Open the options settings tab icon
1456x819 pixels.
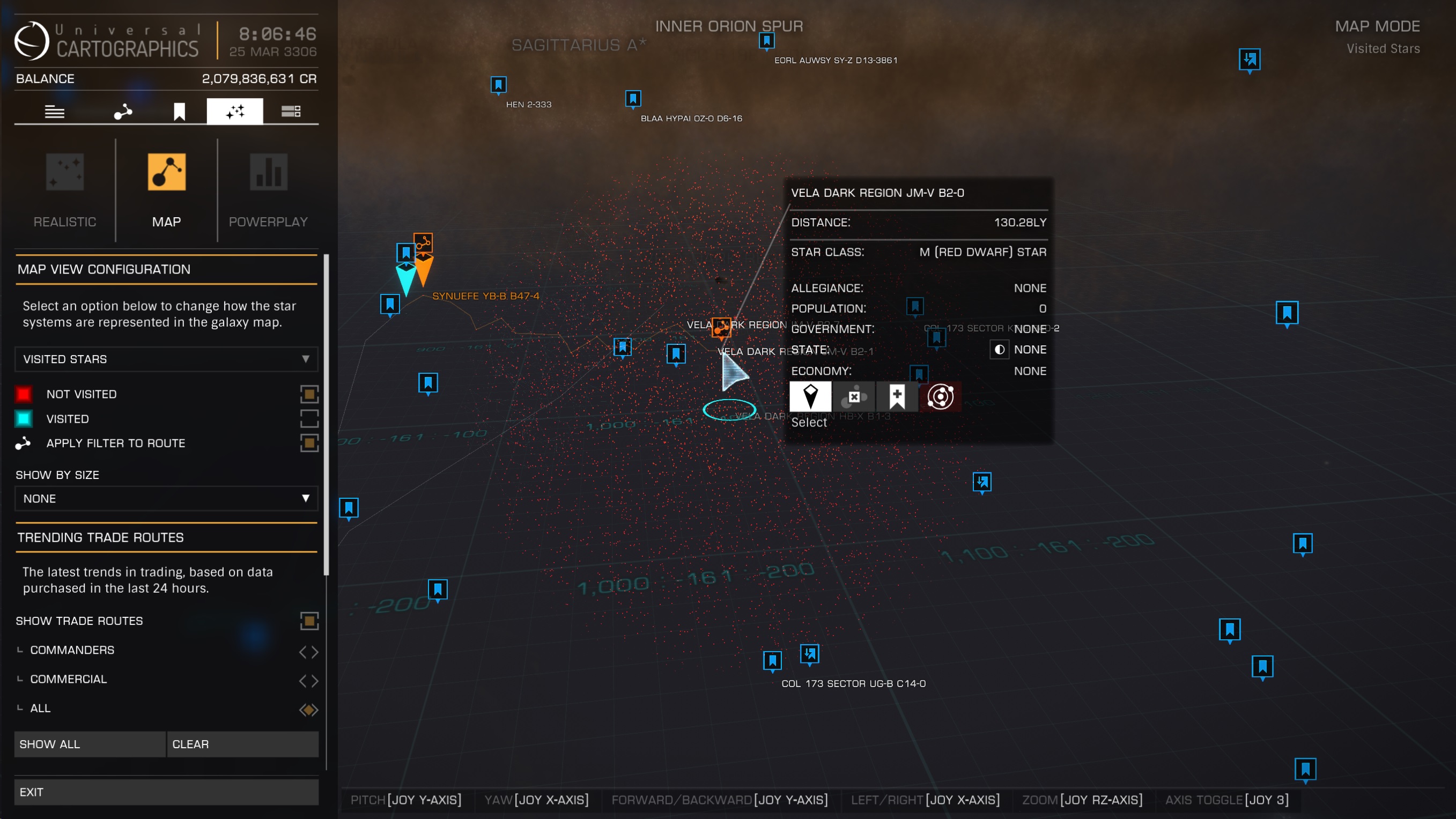click(291, 111)
